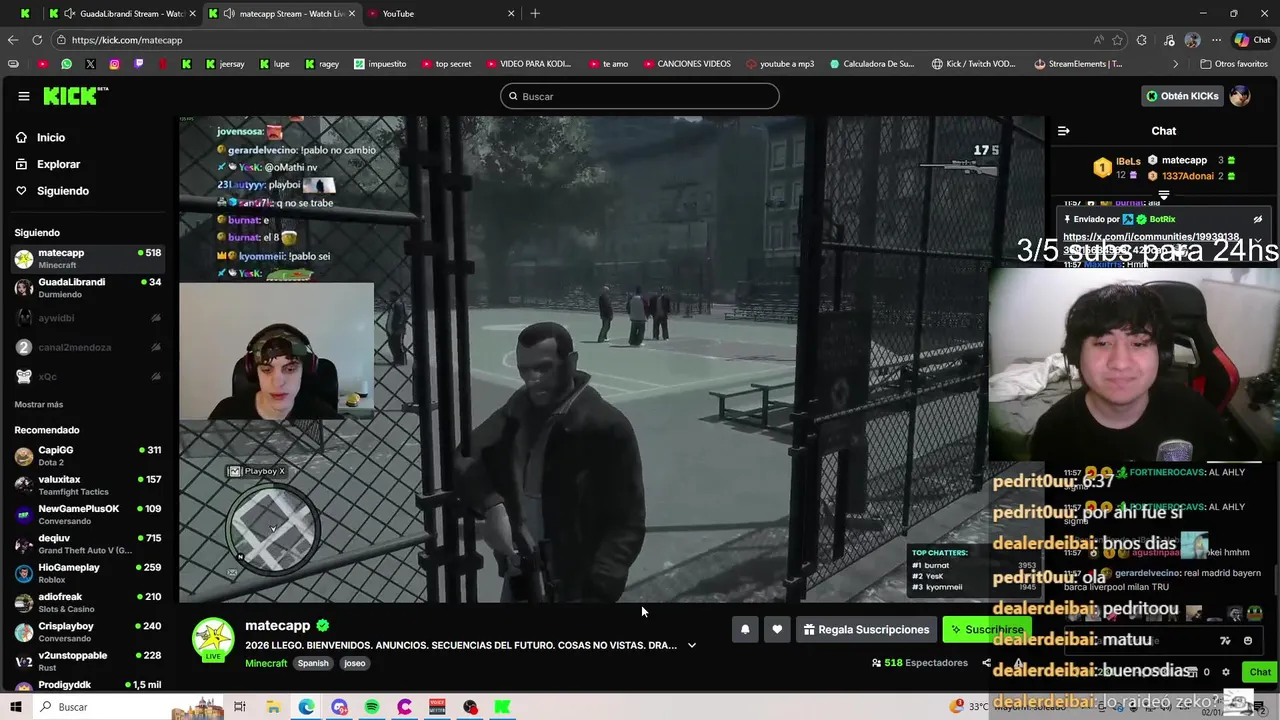
Task: Open the user profile avatar menu
Action: click(x=1240, y=96)
